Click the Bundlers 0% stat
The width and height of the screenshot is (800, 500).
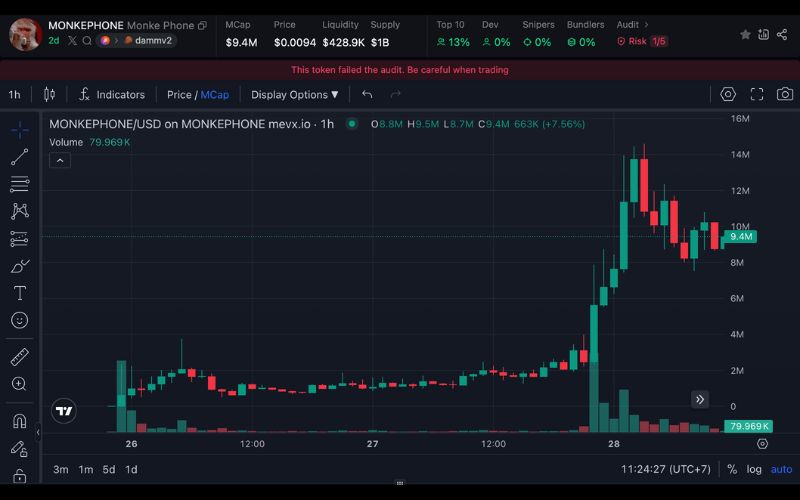pyautogui.click(x=585, y=34)
